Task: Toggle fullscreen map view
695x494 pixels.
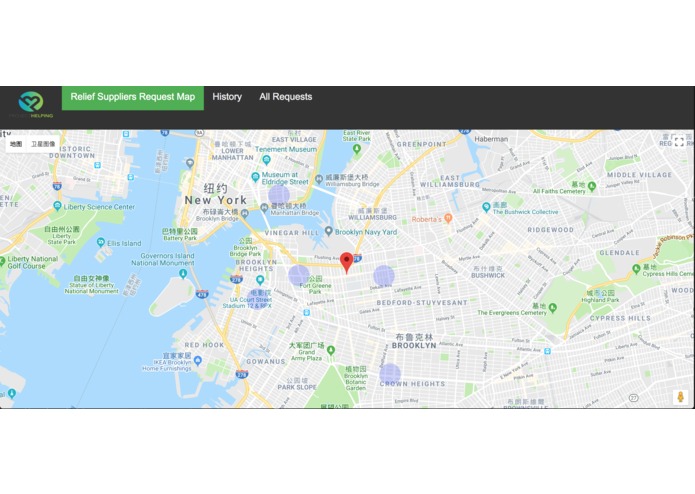Action: [x=679, y=142]
